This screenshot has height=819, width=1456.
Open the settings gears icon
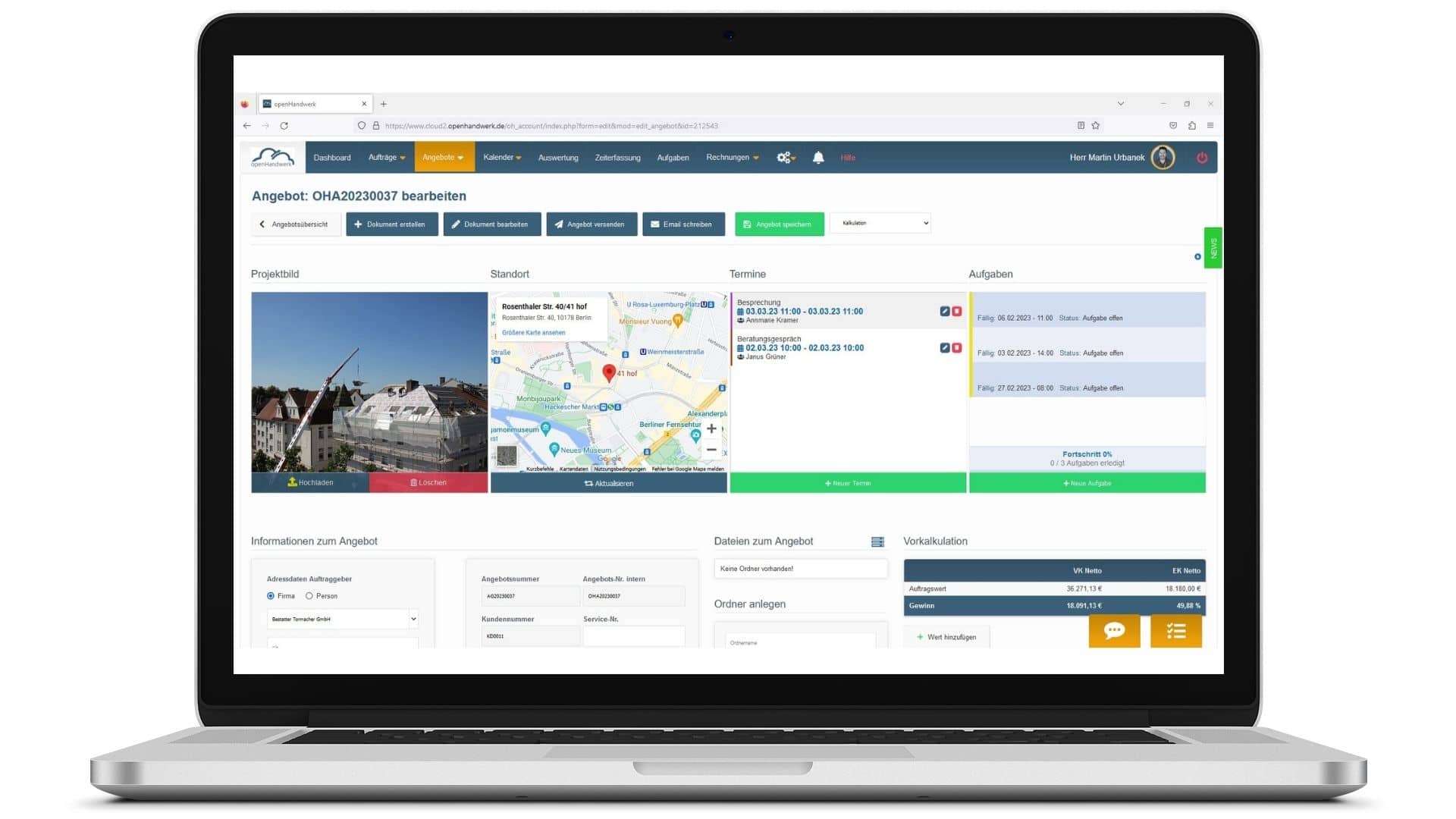coord(785,158)
